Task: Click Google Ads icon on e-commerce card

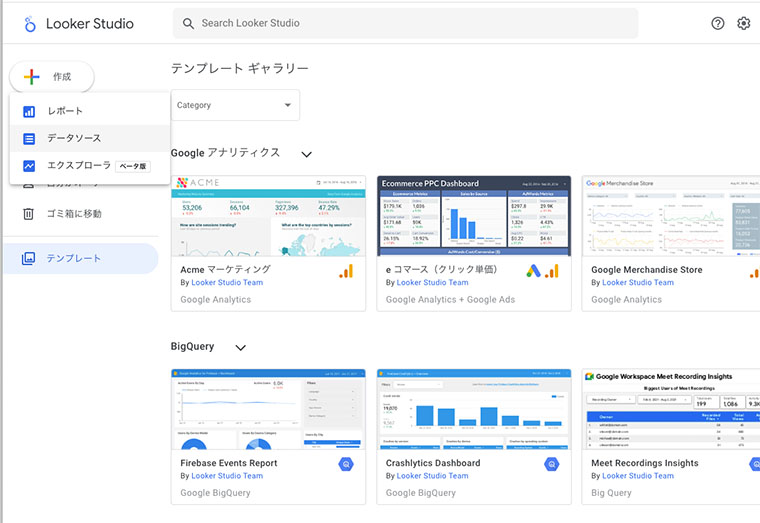Action: coord(533,271)
